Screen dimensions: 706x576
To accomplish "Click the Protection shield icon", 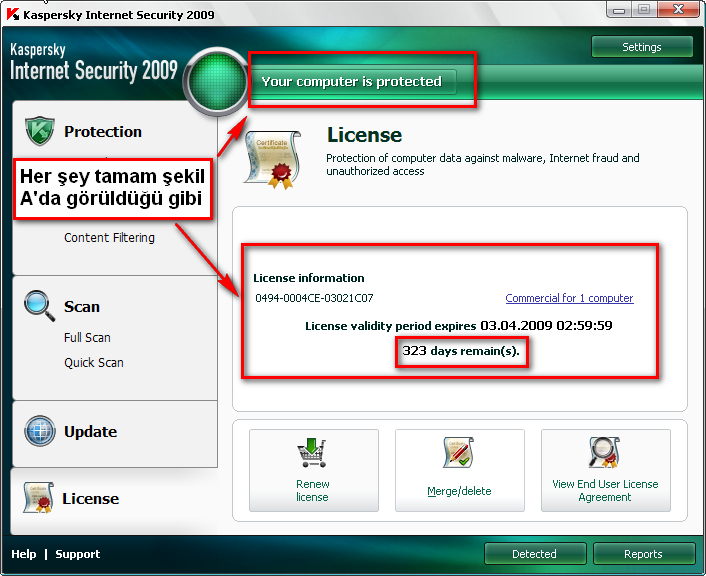I will (x=40, y=131).
